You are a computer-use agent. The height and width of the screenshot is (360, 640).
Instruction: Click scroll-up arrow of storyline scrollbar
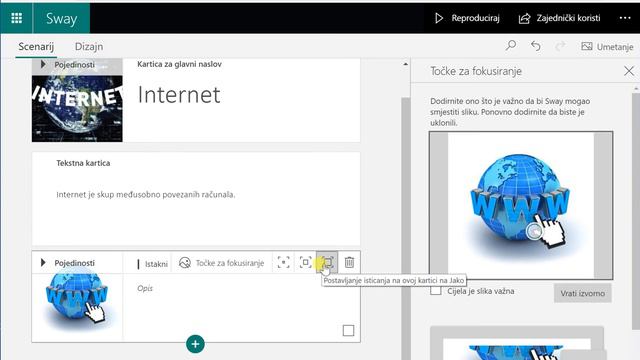tap(405, 64)
